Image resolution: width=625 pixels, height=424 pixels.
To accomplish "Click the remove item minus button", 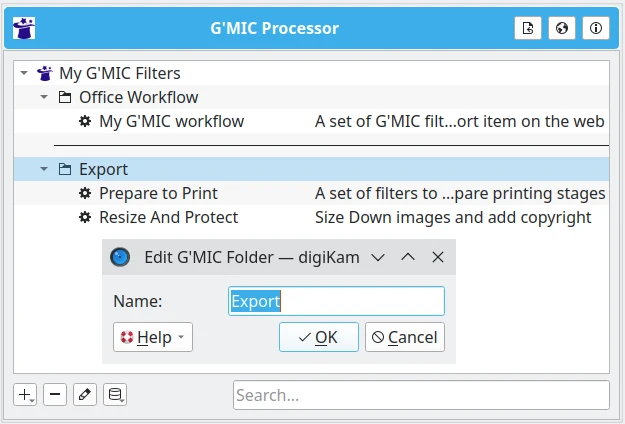I will (x=56, y=395).
